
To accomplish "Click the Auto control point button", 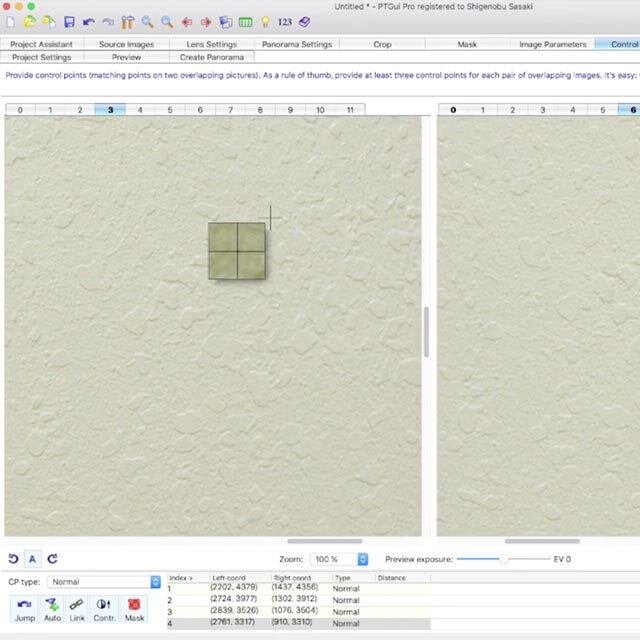I will tap(52, 609).
